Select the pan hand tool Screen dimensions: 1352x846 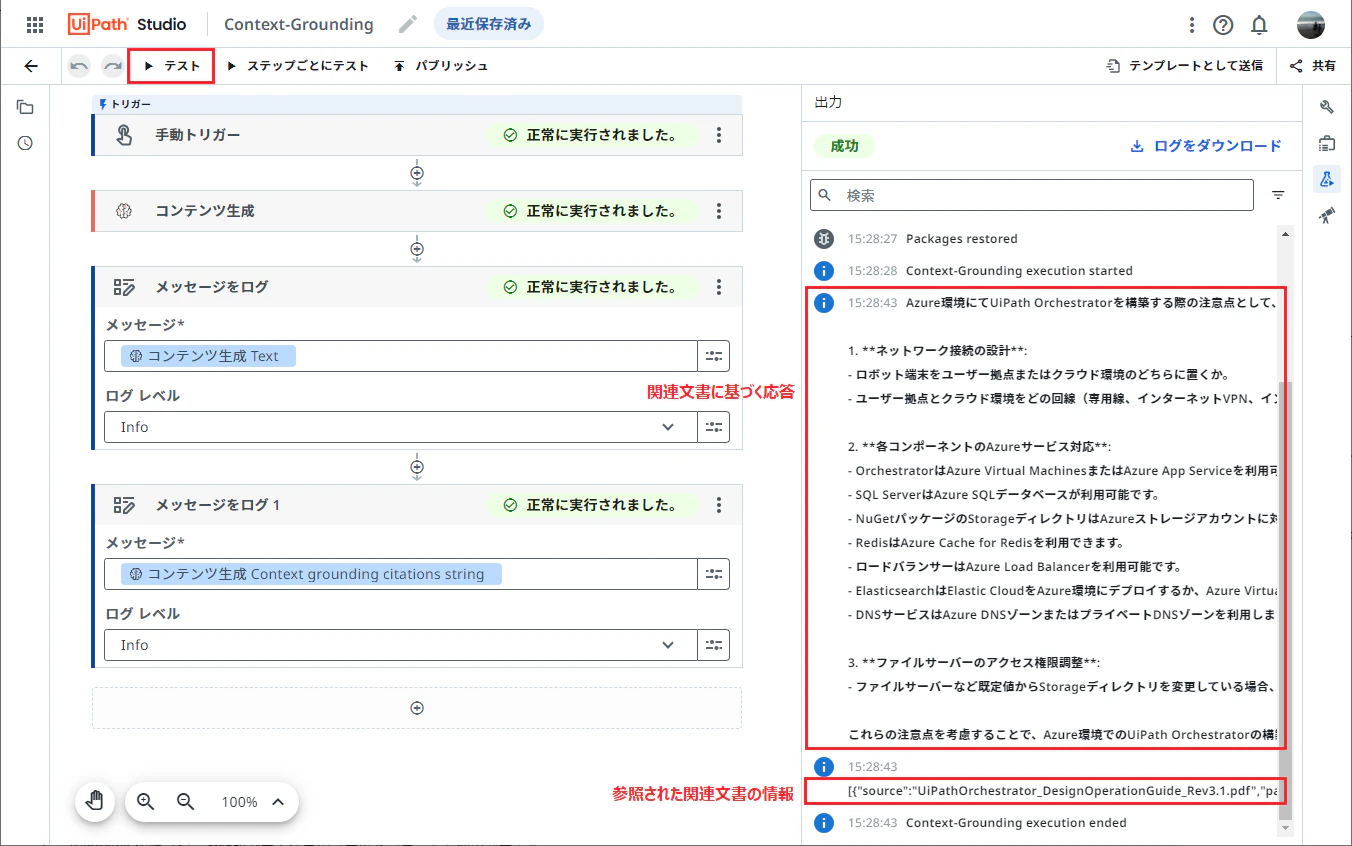pyautogui.click(x=95, y=801)
